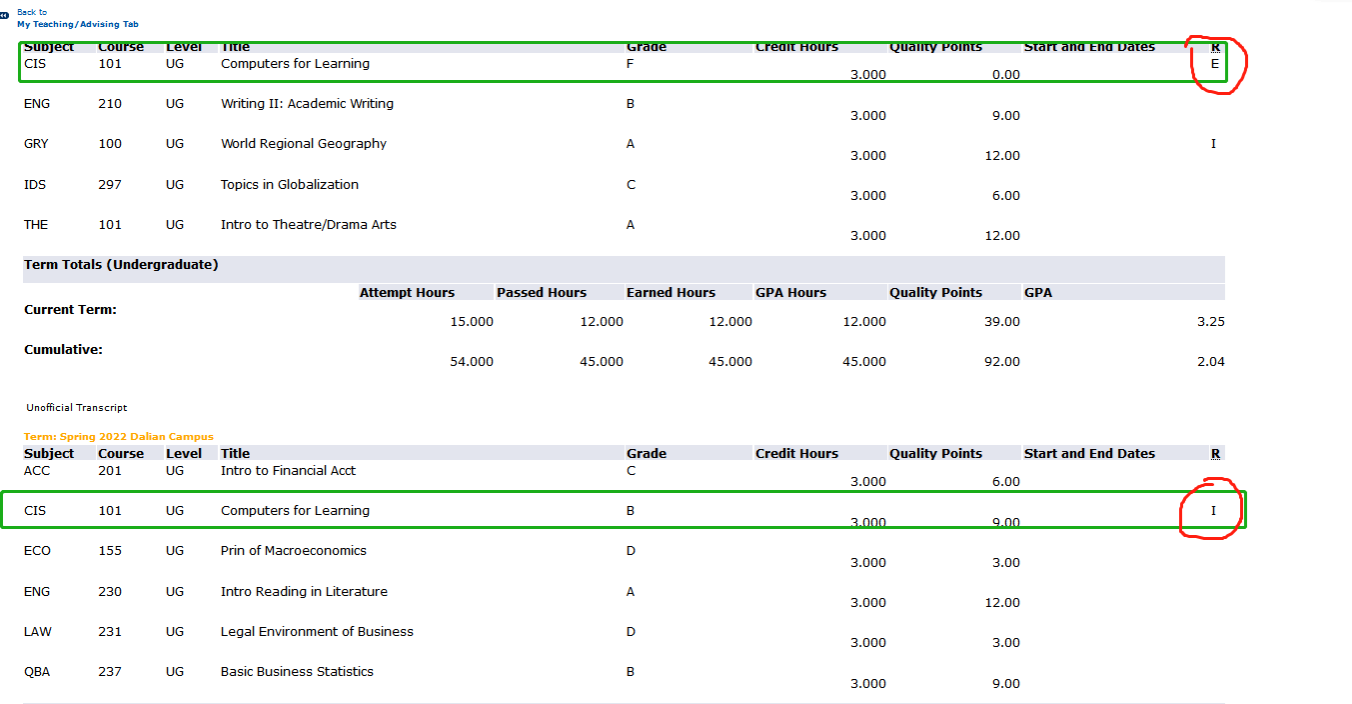
Task: Click the cumulative GPA value 2.04
Action: (x=1210, y=362)
